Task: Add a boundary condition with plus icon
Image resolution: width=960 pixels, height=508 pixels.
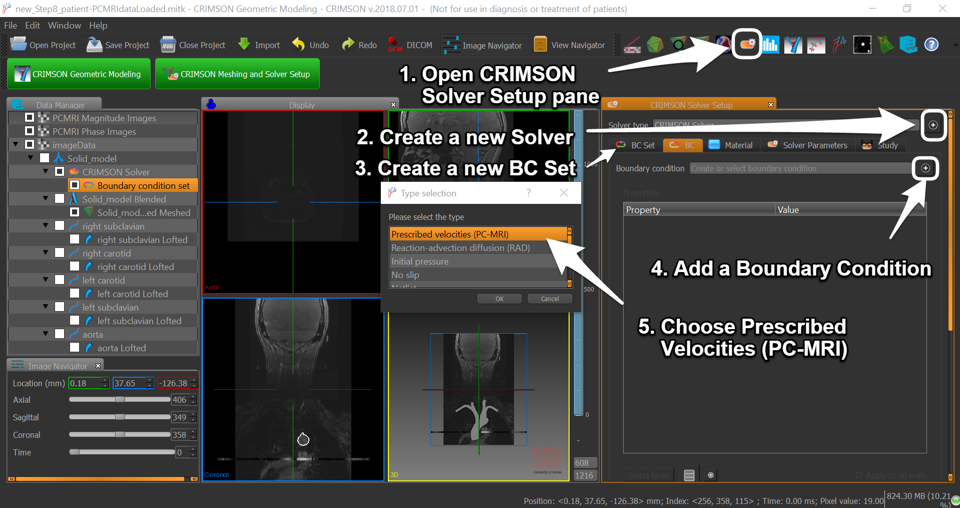Action: point(926,168)
